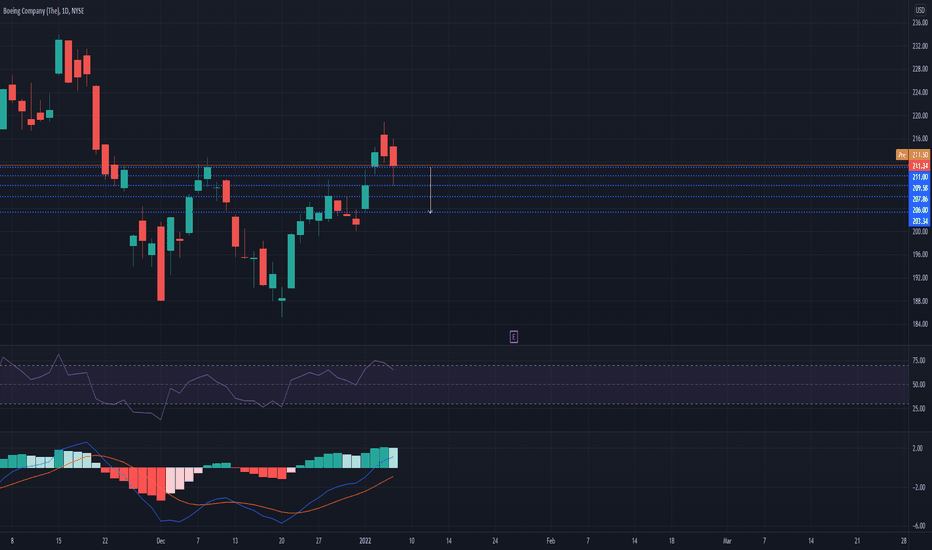Click '2022' on the time axis
This screenshot has width=932, height=550.
tap(365, 541)
